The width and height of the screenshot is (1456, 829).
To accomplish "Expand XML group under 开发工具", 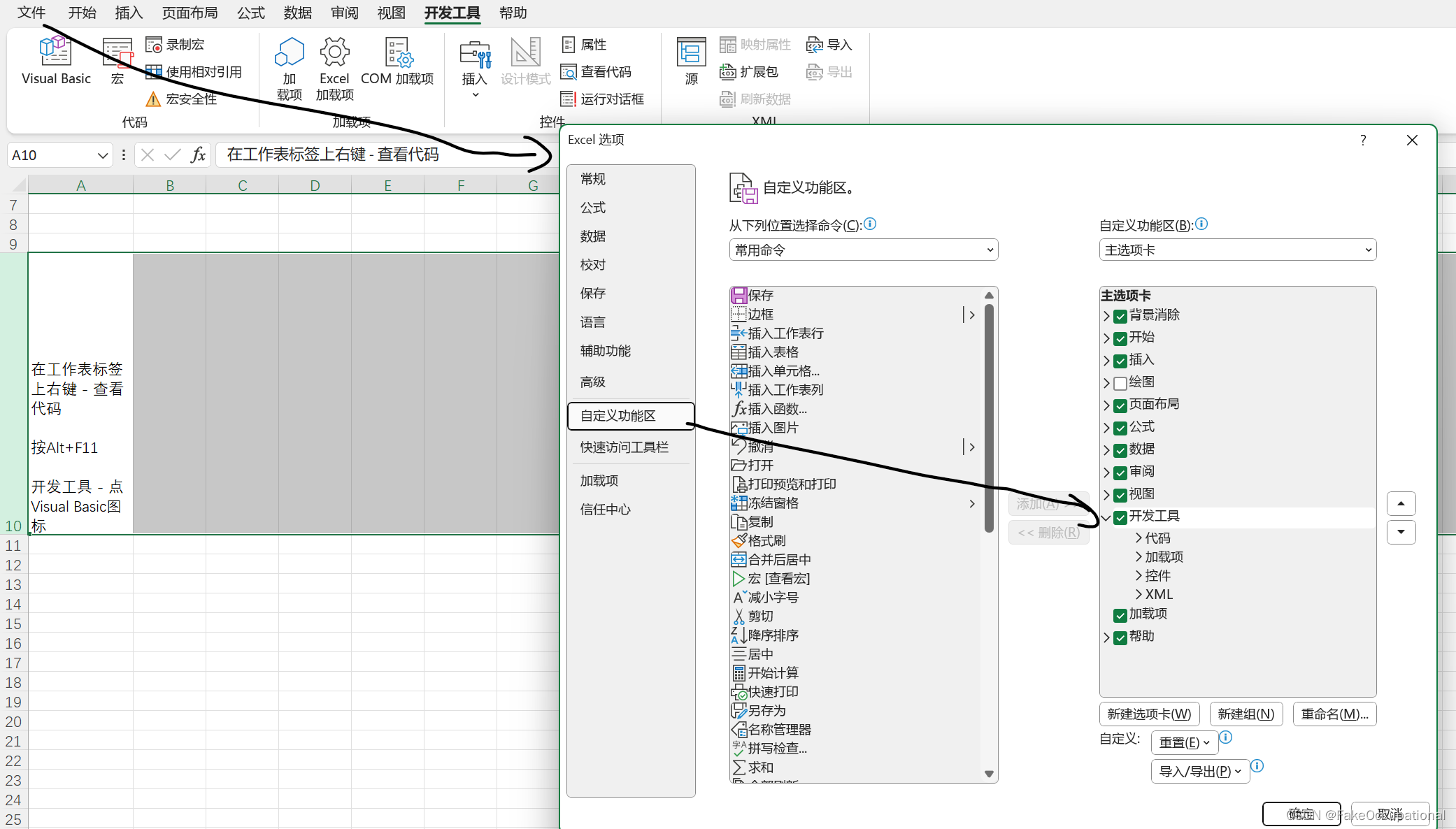I will tap(1139, 595).
